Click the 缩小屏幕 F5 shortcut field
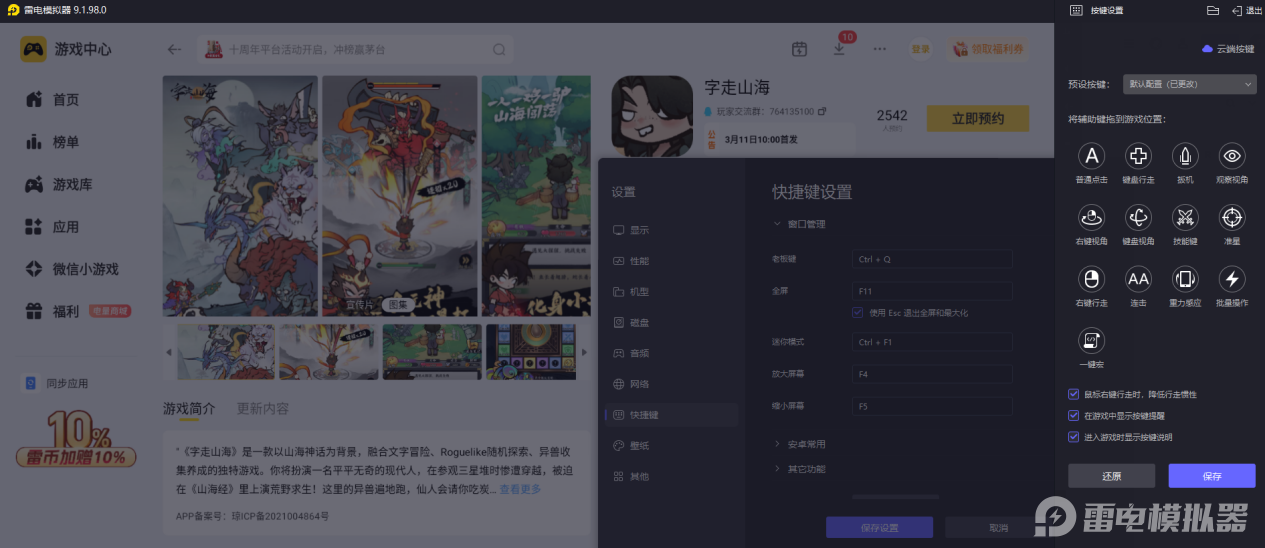Viewport: 1265px width, 548px height. 932,407
